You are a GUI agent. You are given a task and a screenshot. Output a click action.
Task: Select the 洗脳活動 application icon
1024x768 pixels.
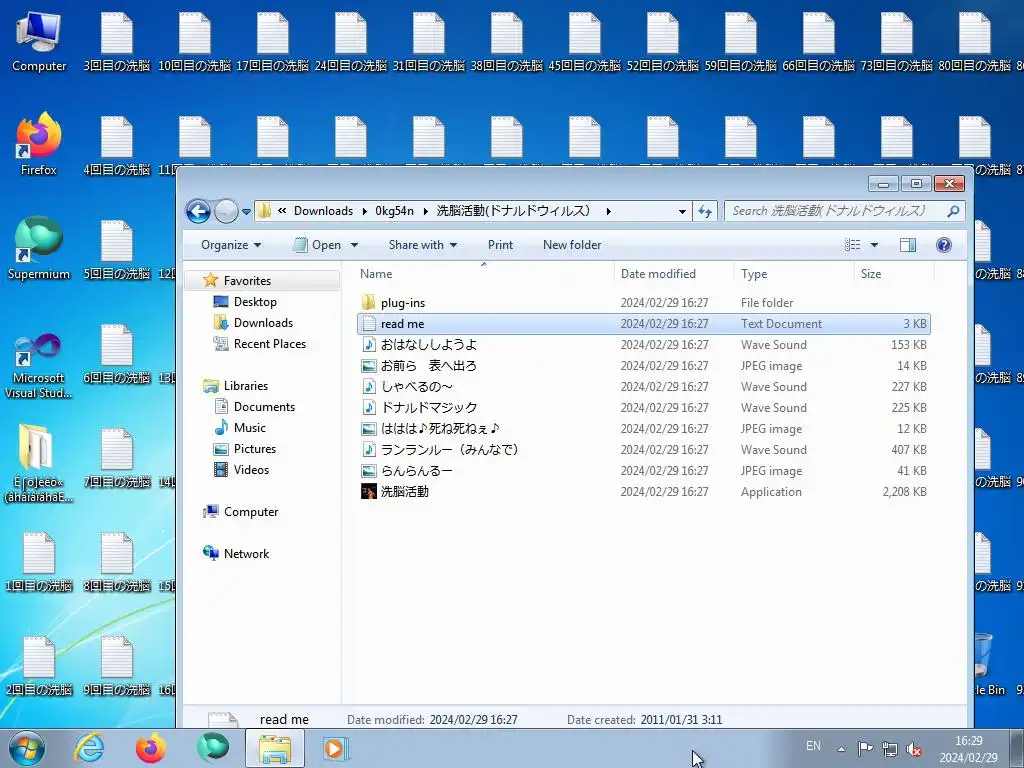[x=369, y=492]
